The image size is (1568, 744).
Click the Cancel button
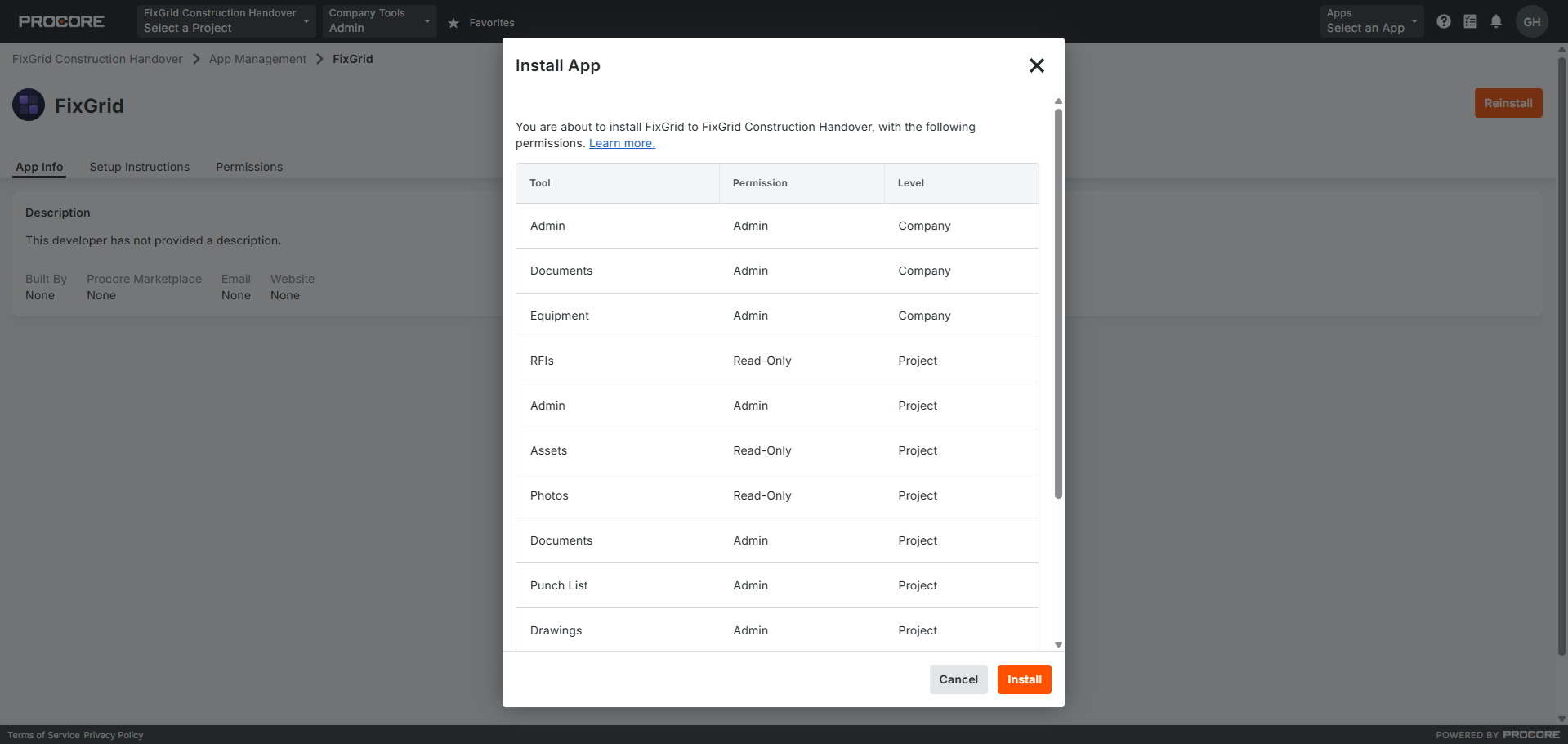tap(958, 679)
